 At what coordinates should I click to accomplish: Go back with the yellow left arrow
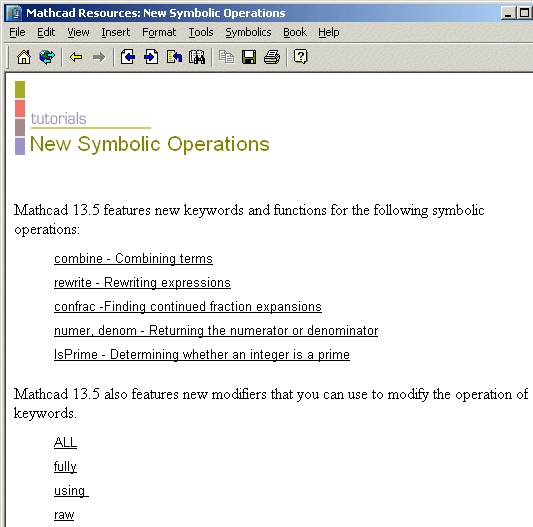pyautogui.click(x=76, y=57)
